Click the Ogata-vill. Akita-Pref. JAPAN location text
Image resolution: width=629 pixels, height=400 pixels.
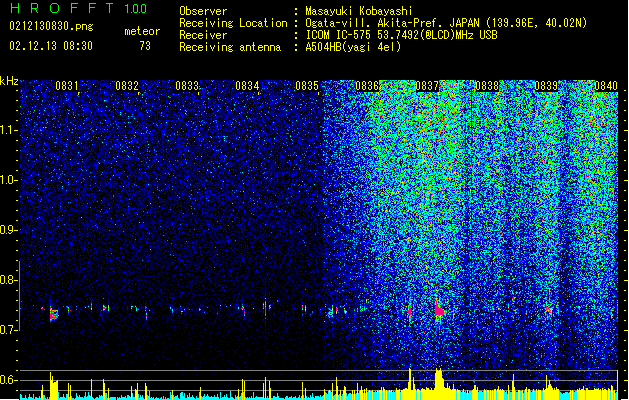(x=446, y=23)
